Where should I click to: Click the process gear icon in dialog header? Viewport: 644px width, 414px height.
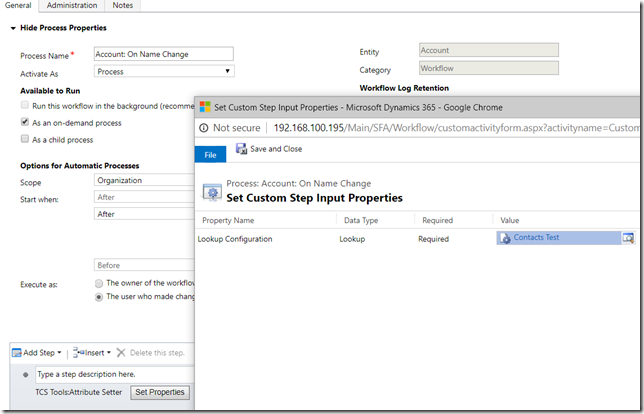pos(212,192)
